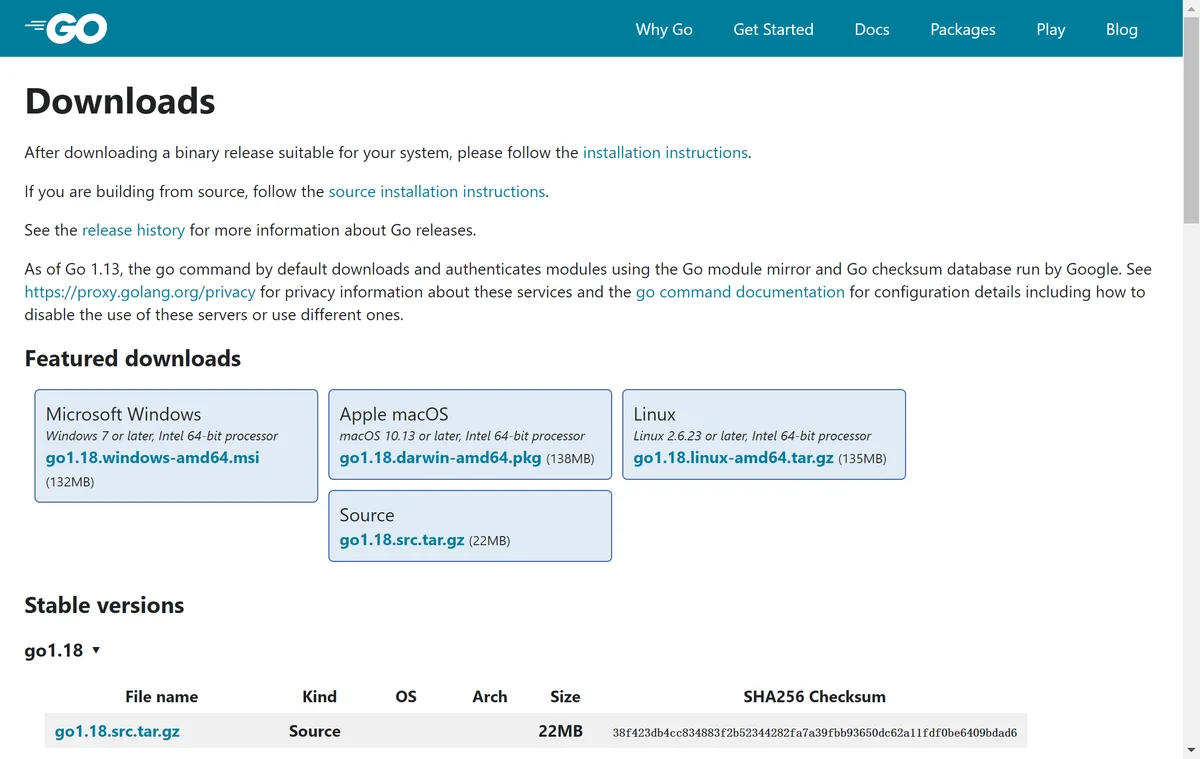Download go1.18.darwin-amd64.pkg
Viewport: 1200px width, 759px height.
point(440,457)
